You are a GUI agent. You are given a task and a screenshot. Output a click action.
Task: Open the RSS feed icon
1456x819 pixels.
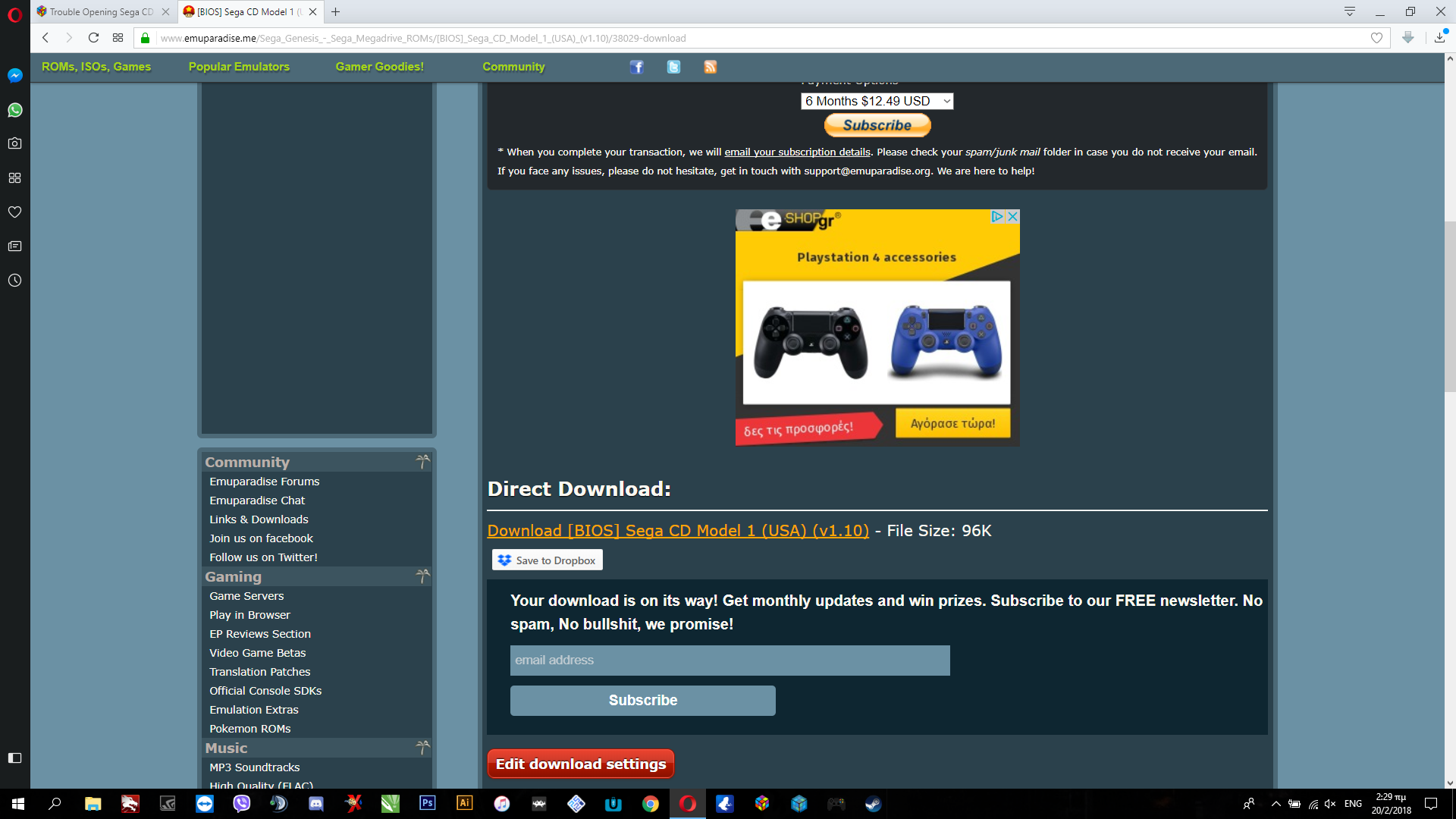710,67
